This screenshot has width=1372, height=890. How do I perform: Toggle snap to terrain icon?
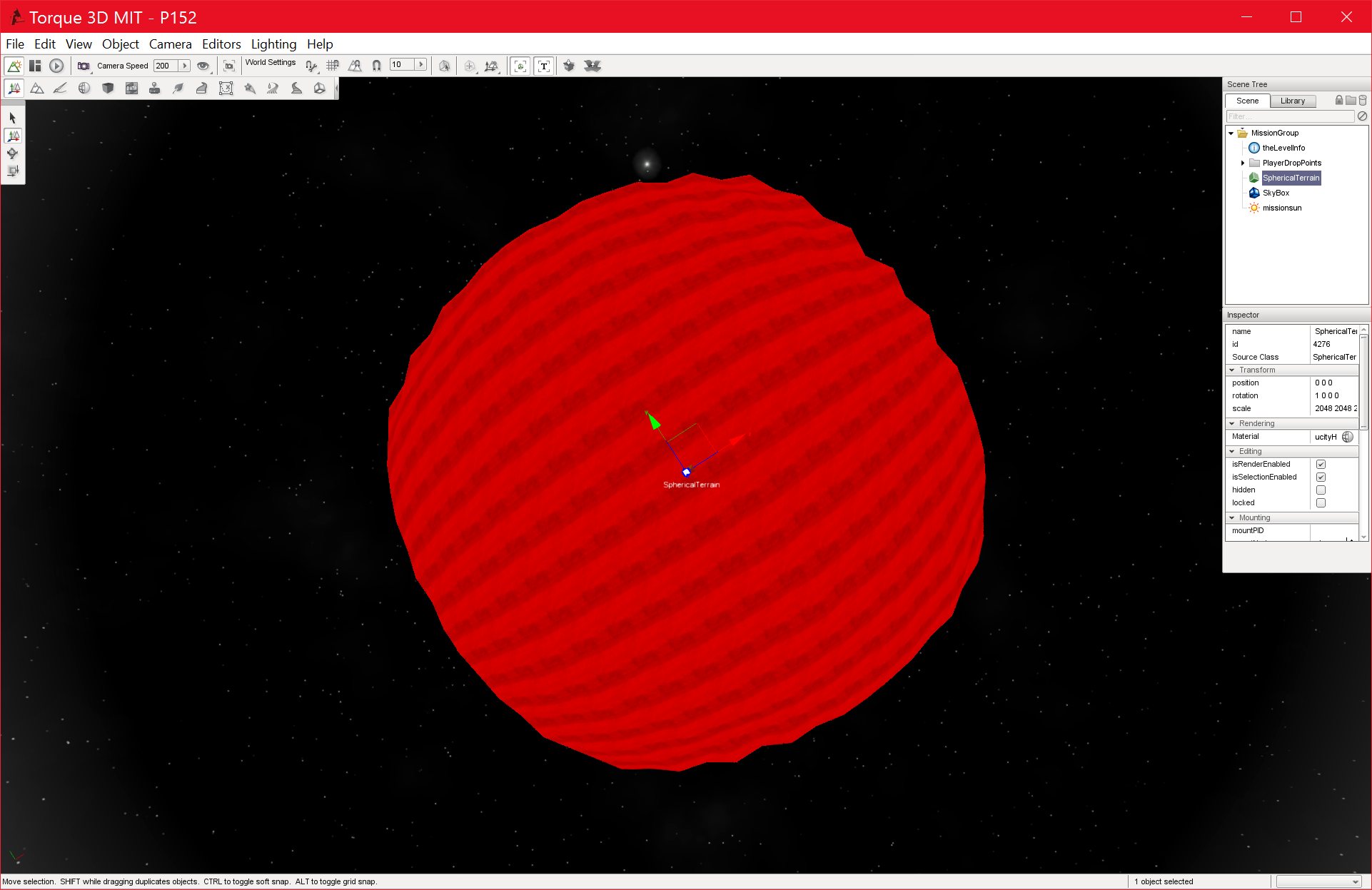coord(355,66)
